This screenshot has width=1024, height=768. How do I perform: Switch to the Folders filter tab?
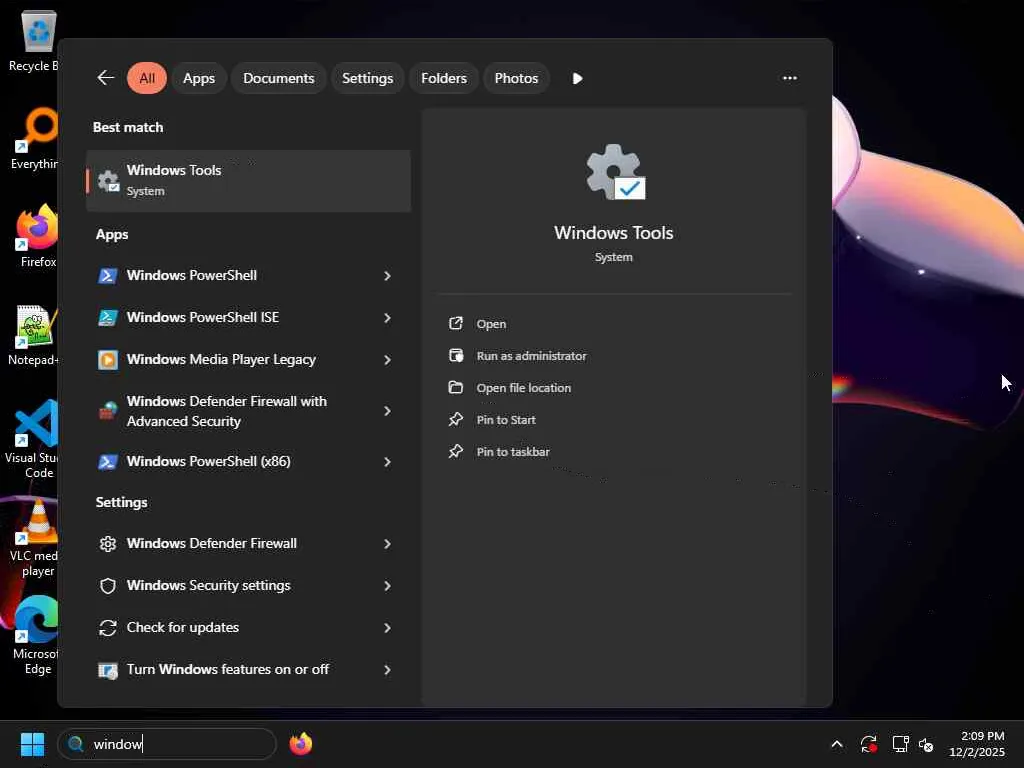point(443,78)
